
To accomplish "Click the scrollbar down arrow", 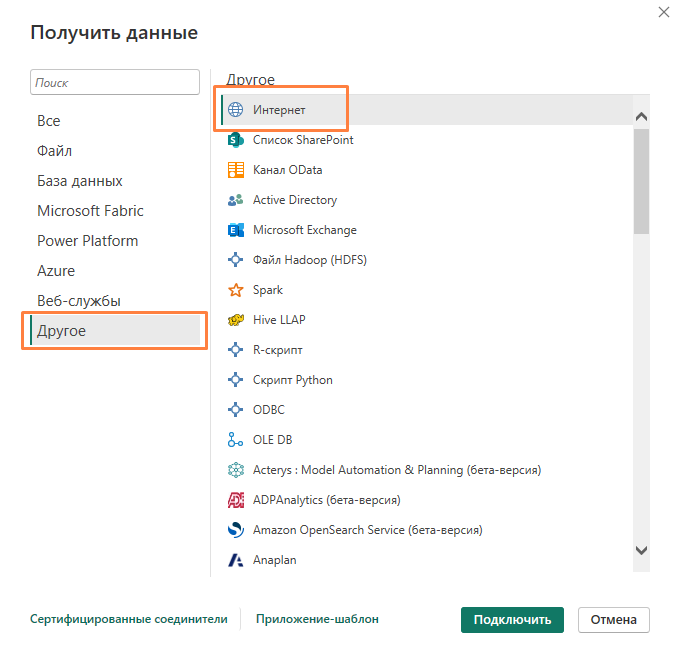I will click(641, 550).
